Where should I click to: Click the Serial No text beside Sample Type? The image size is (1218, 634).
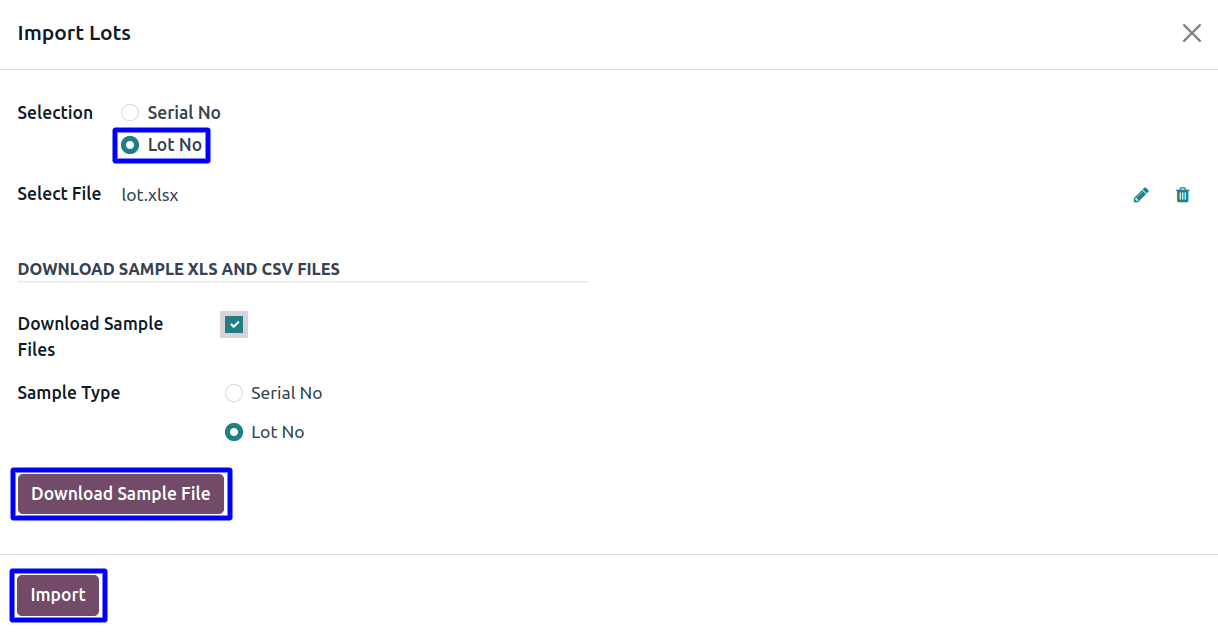(287, 393)
